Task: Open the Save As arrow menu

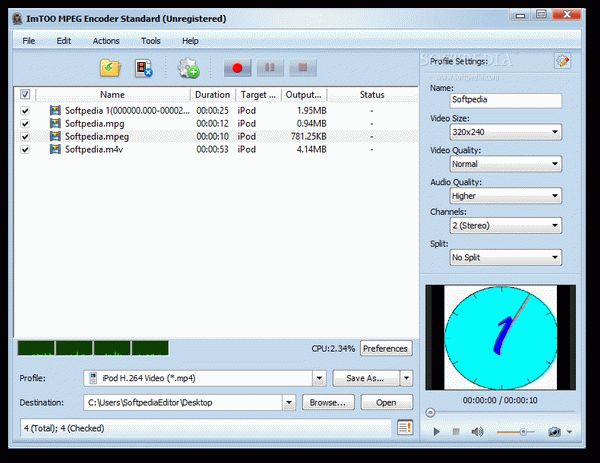Action: pos(406,378)
